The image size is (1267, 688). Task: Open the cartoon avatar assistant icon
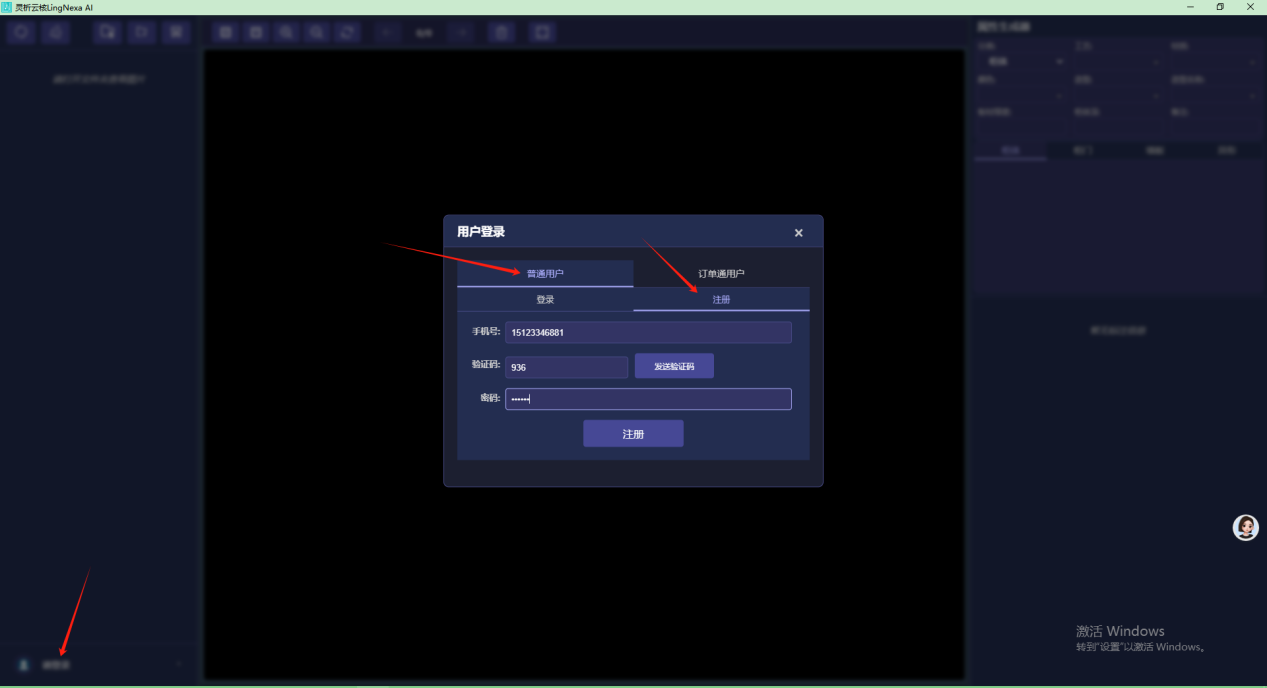click(1245, 528)
